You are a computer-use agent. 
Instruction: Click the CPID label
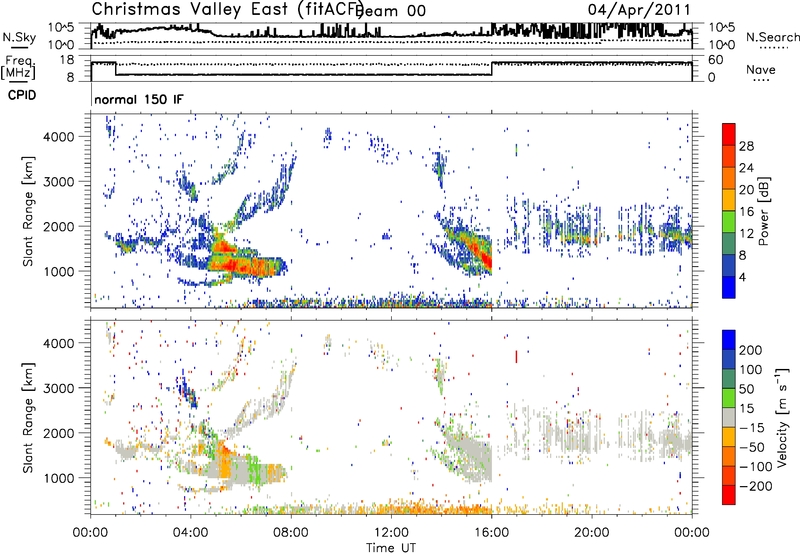pyautogui.click(x=22, y=95)
